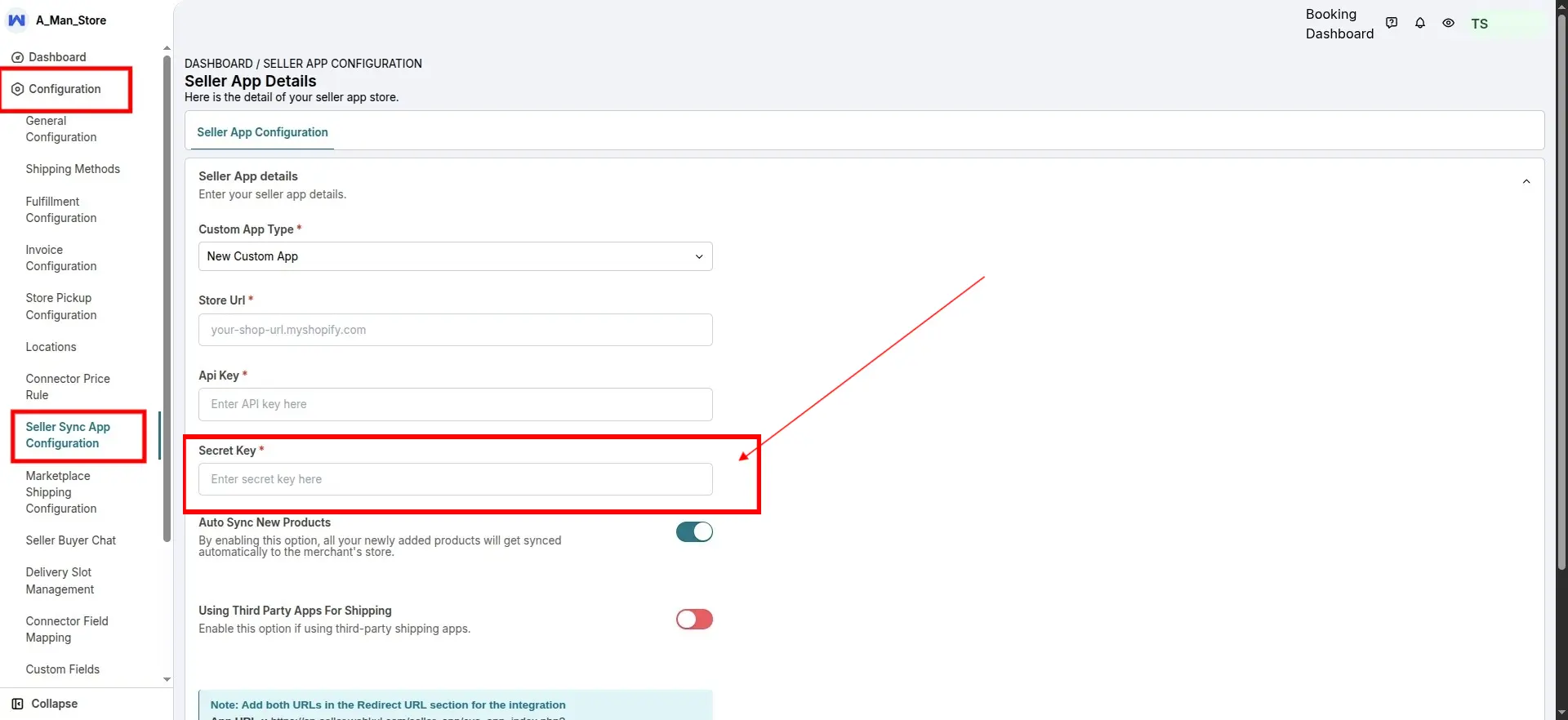Screen dimensions: 1568x720
Task: Select Store Pickup Configuration
Action: 61,306
